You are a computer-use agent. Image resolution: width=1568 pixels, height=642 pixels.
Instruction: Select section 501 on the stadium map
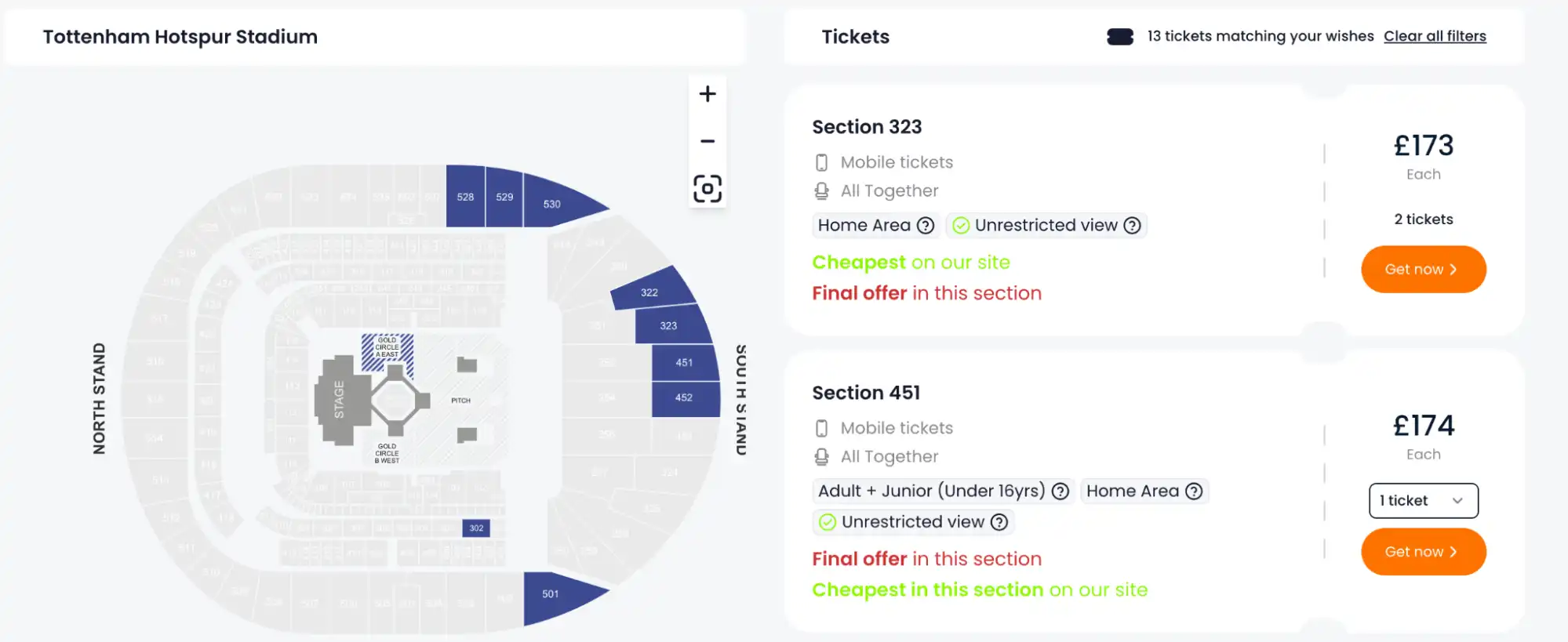tap(551, 593)
